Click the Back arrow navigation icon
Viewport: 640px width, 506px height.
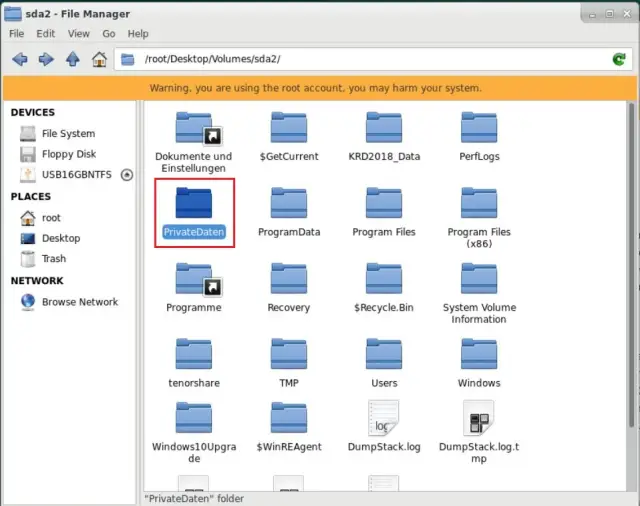[x=19, y=60]
